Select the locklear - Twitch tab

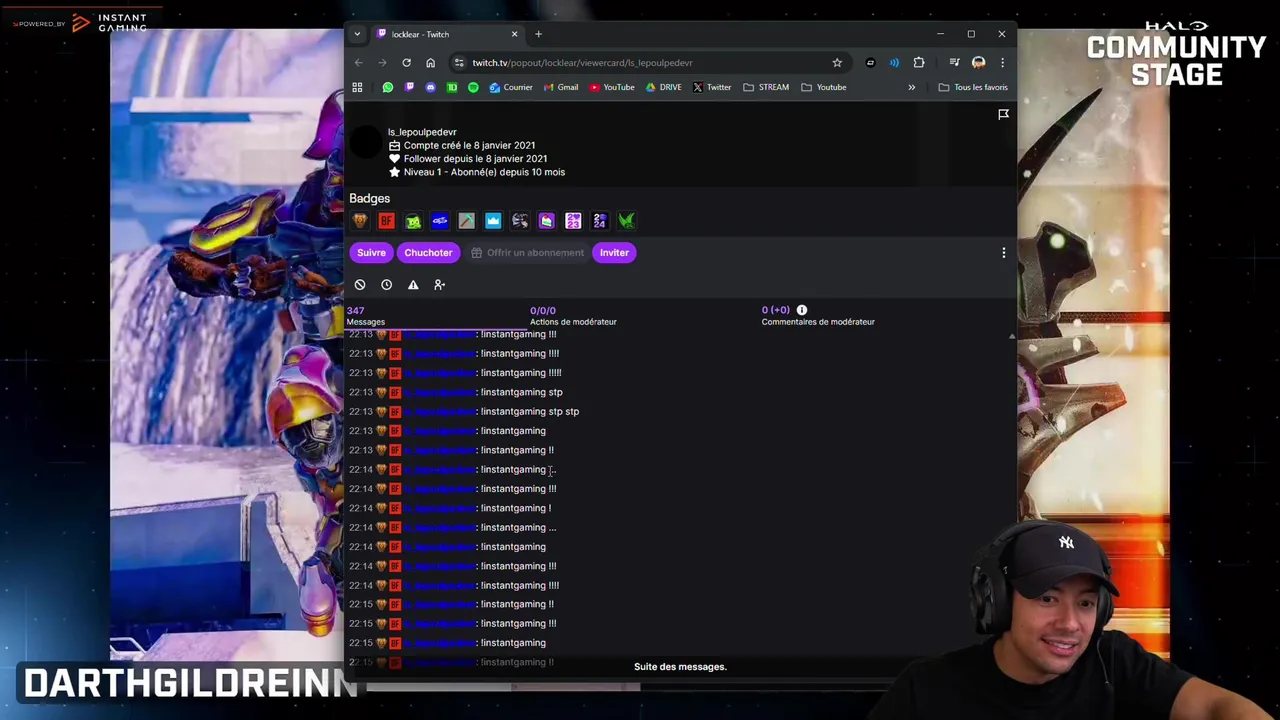[447, 35]
